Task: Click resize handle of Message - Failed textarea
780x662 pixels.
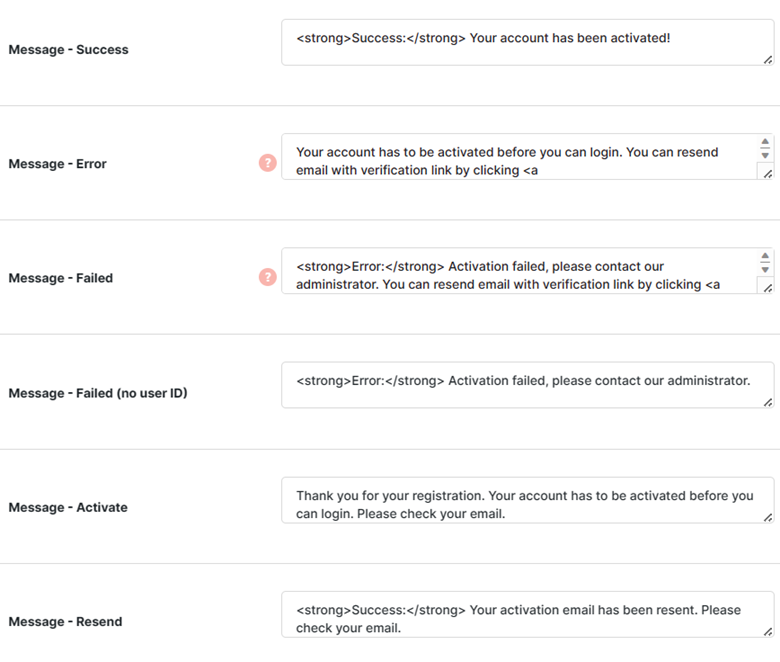Action: 768,288
